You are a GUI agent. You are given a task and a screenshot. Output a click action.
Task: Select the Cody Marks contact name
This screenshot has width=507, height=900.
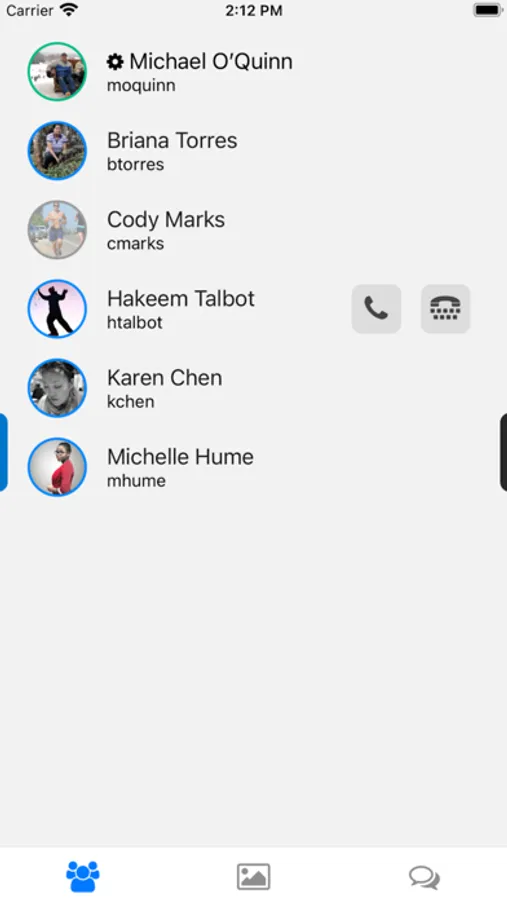click(x=166, y=220)
